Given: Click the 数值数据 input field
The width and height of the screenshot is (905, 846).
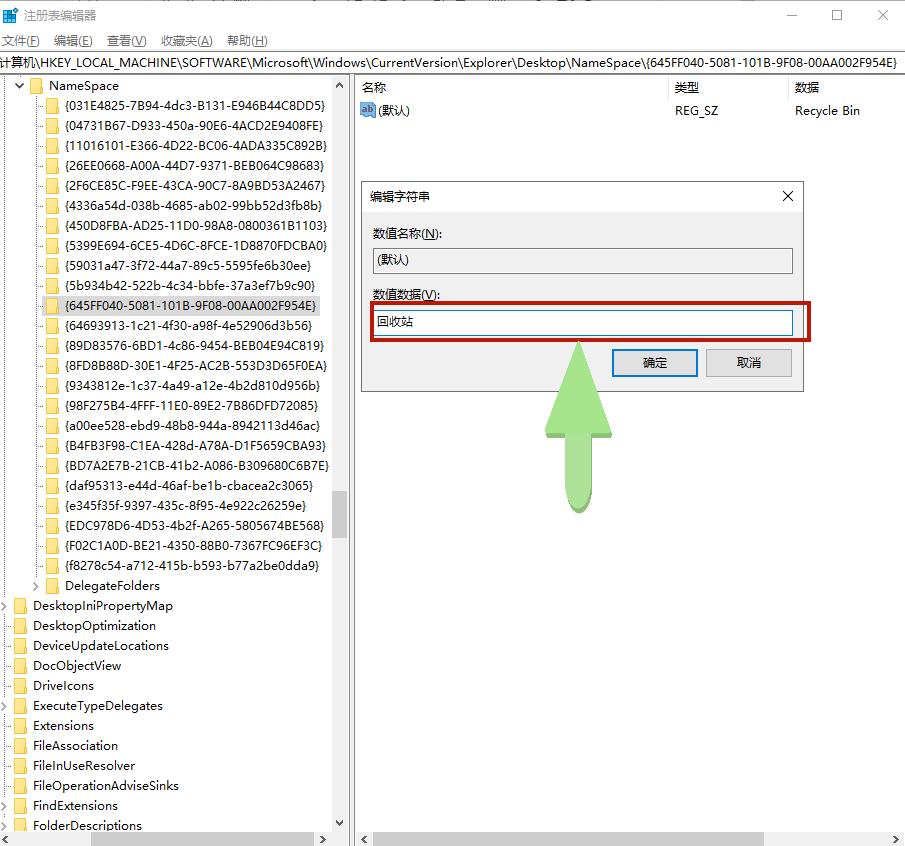Looking at the screenshot, I should point(583,323).
